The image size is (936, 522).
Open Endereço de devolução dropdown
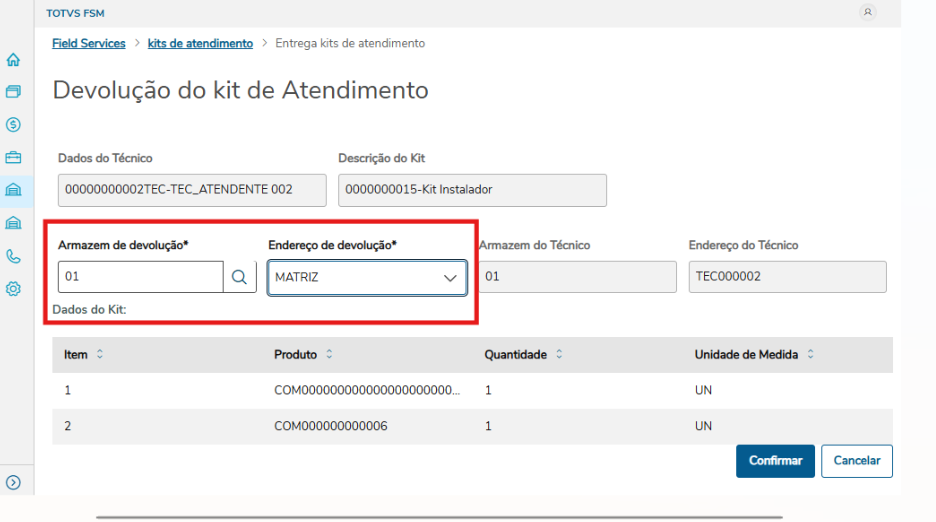pyautogui.click(x=449, y=278)
